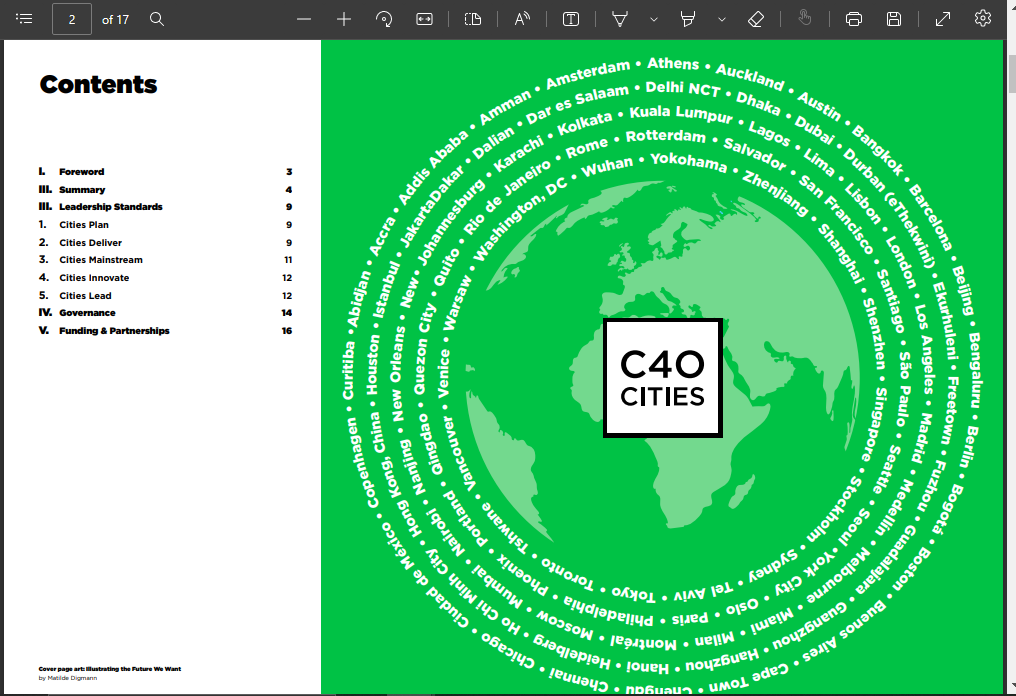Enter full screen mode
The image size is (1016, 696).
point(943,19)
